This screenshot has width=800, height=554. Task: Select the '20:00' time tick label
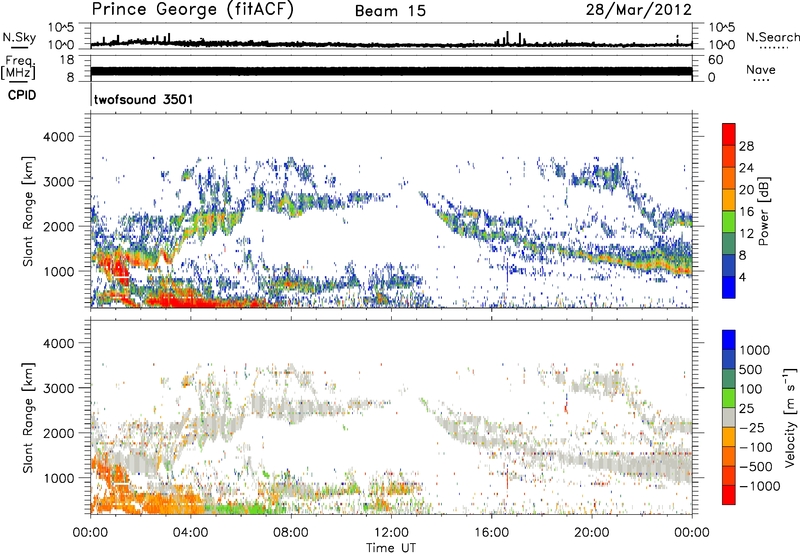point(591,533)
